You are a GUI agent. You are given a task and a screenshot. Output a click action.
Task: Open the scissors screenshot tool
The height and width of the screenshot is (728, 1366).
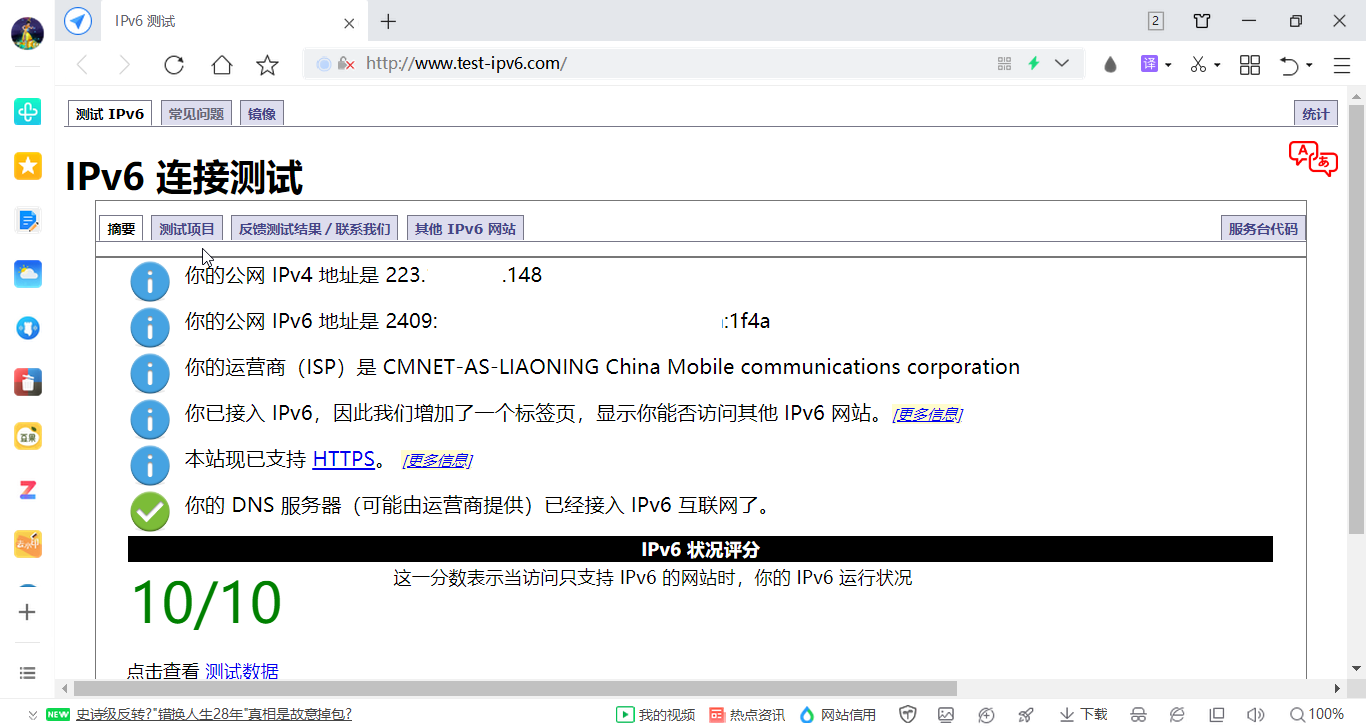pyautogui.click(x=1198, y=65)
